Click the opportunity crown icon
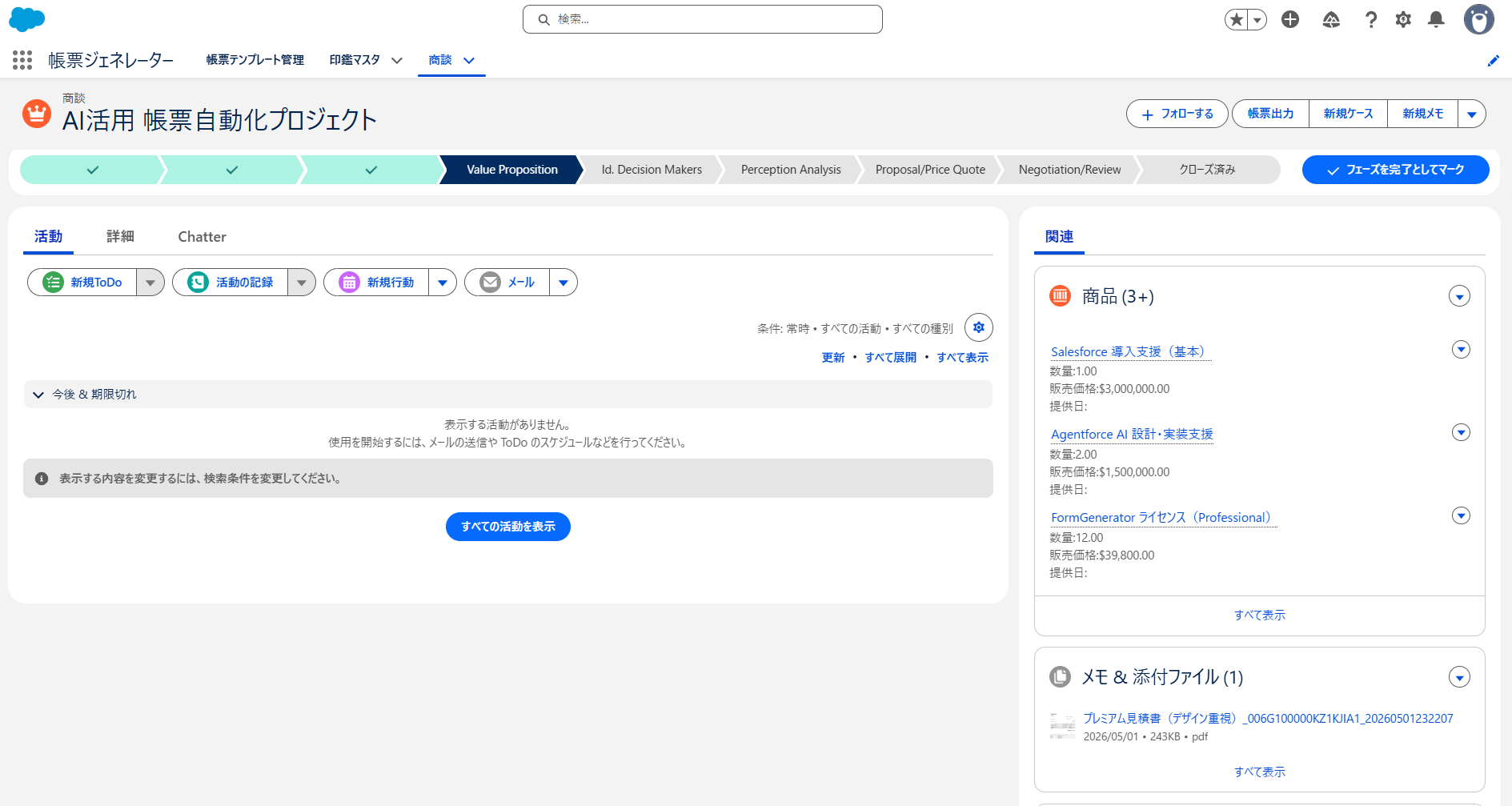This screenshot has height=806, width=1512. pyautogui.click(x=37, y=114)
